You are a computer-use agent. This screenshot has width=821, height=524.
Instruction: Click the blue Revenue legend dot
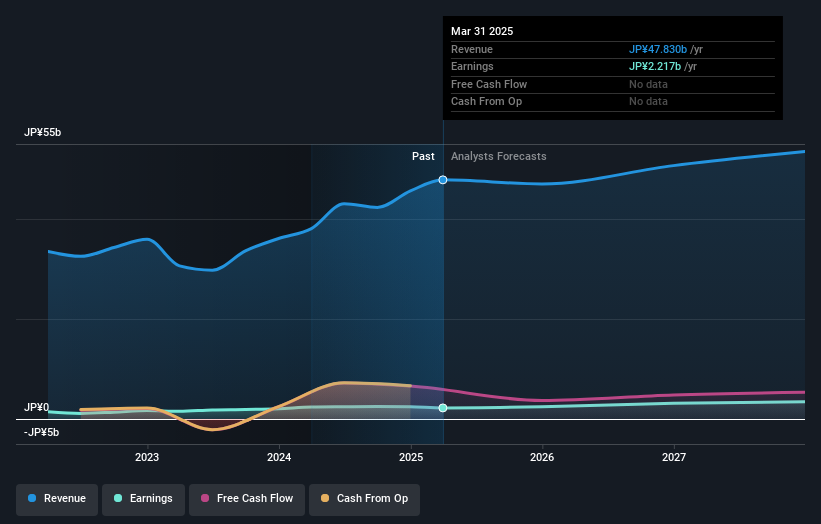[x=32, y=498]
